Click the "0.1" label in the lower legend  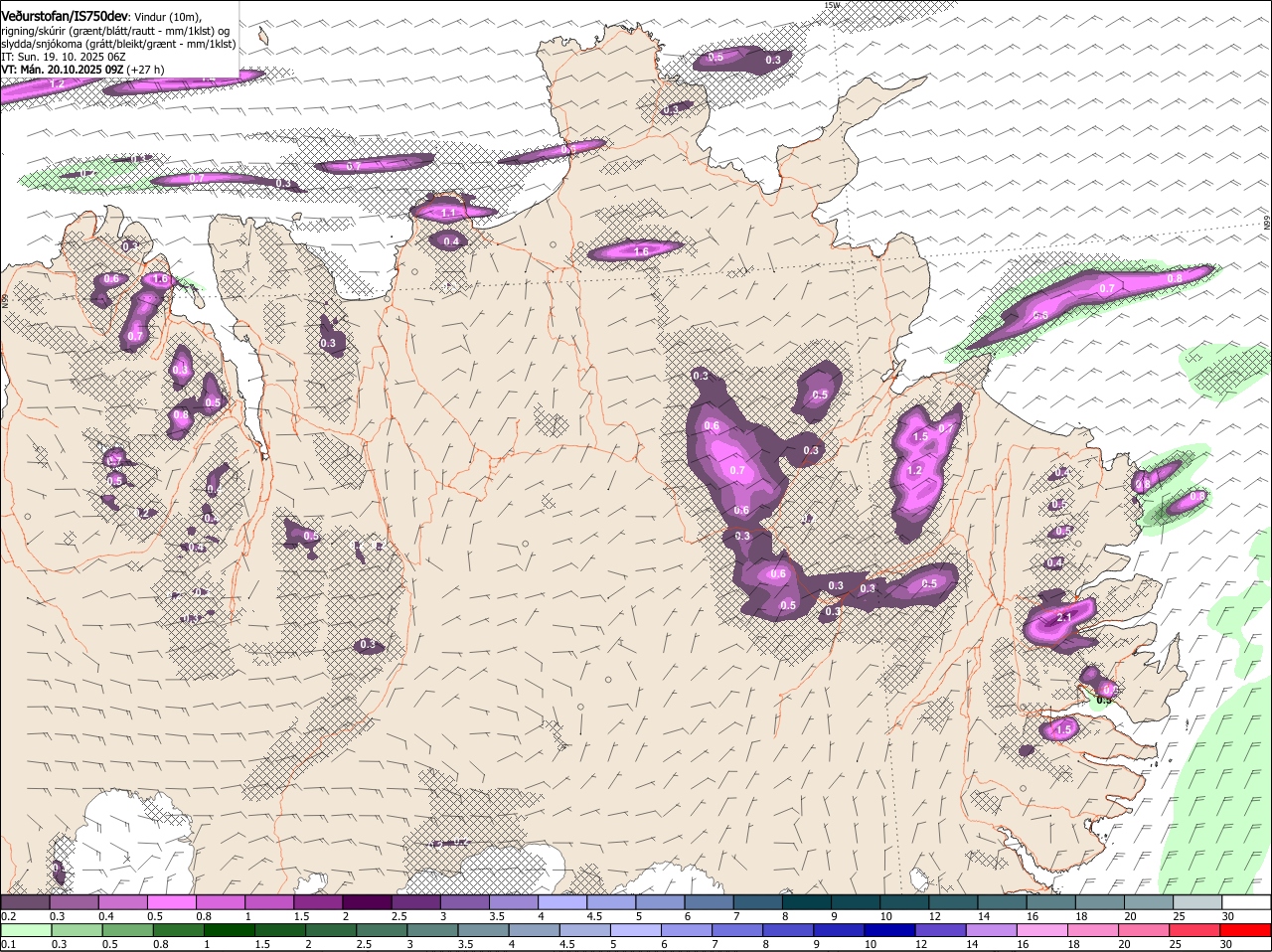tap(8, 944)
